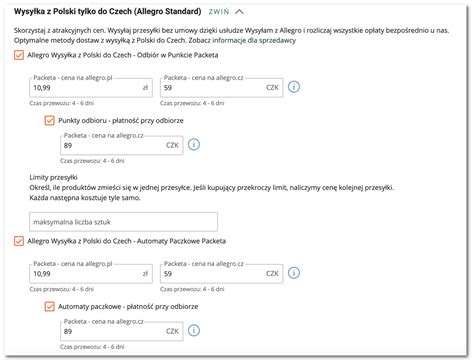Viewport: 474px width, 363px height.
Task: Click the Wysyłka z Polski tylko do Czech heading
Action: 108,12
